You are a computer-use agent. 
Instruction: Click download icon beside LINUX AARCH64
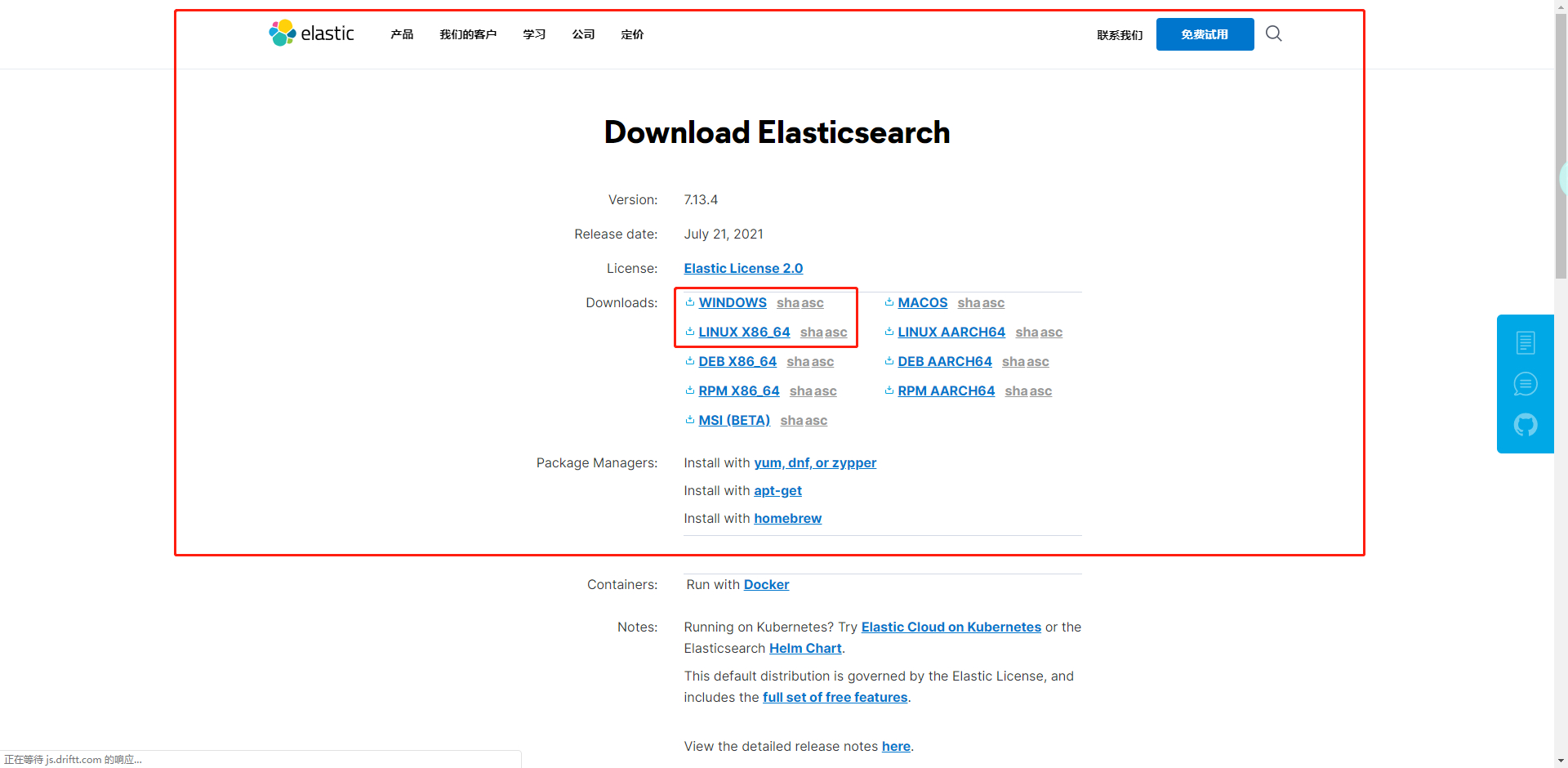click(x=889, y=332)
